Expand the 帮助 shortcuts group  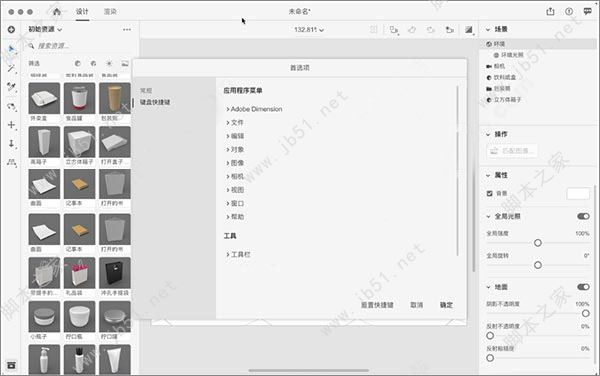point(235,217)
